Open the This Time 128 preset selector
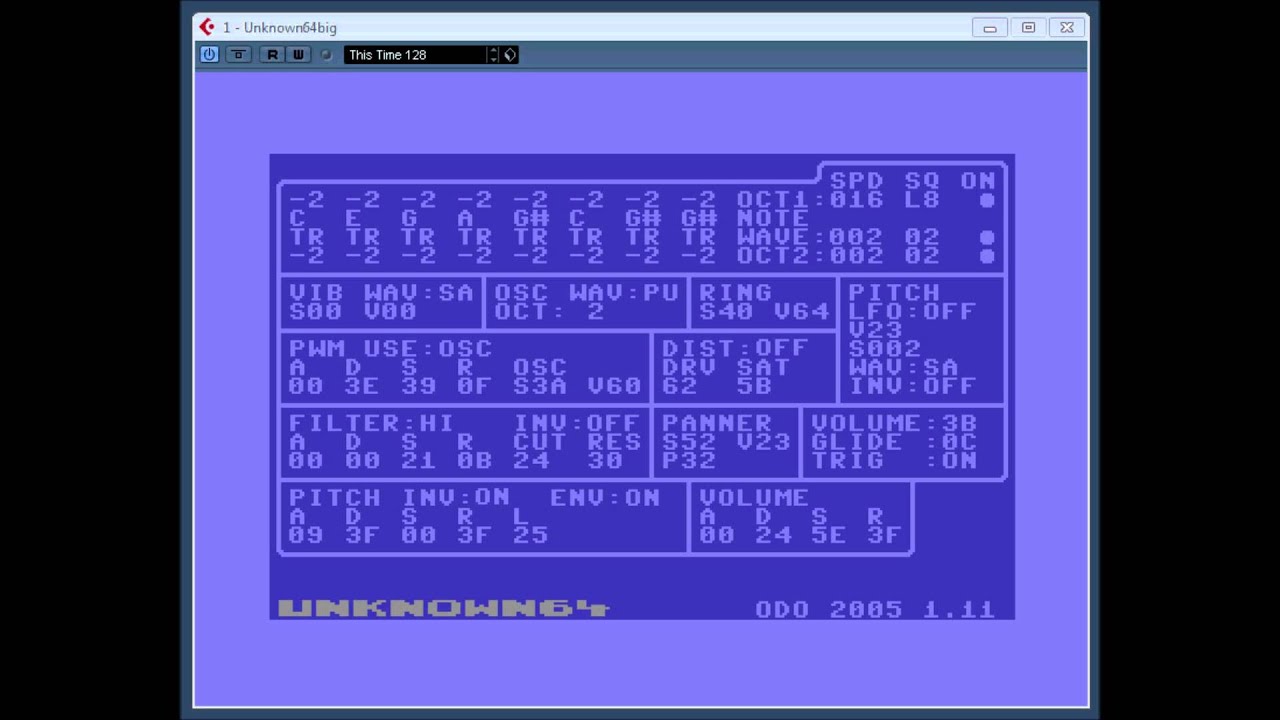 point(415,55)
